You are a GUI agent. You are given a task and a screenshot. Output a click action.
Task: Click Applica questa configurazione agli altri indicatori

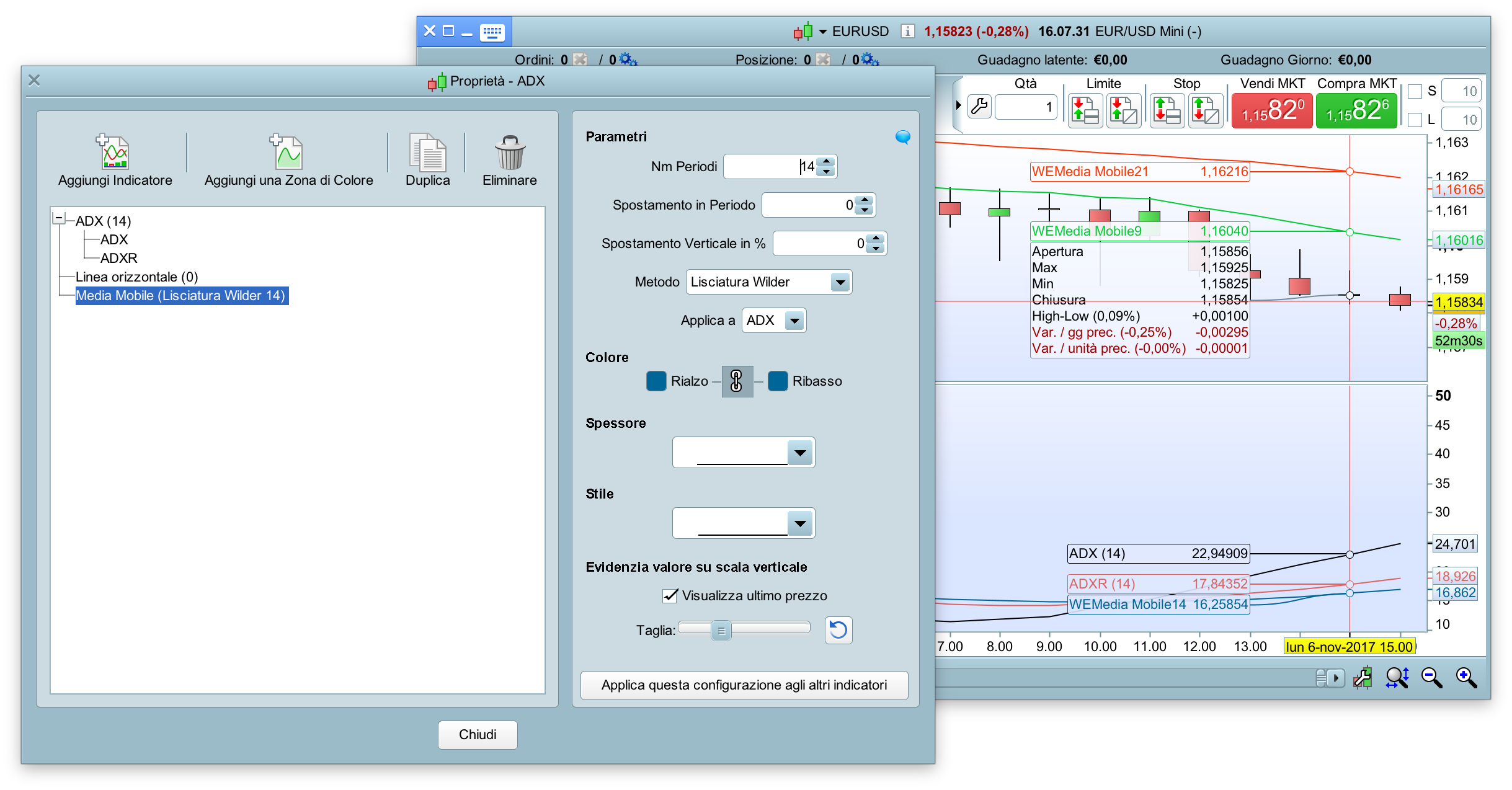tap(744, 685)
